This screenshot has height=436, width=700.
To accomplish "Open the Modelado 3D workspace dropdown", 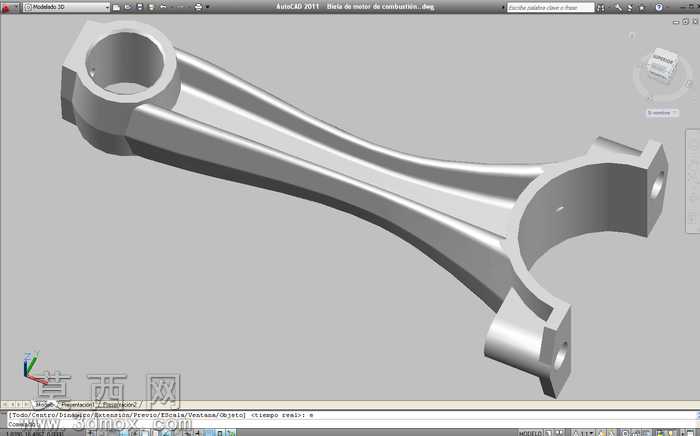I will tap(67, 7).
